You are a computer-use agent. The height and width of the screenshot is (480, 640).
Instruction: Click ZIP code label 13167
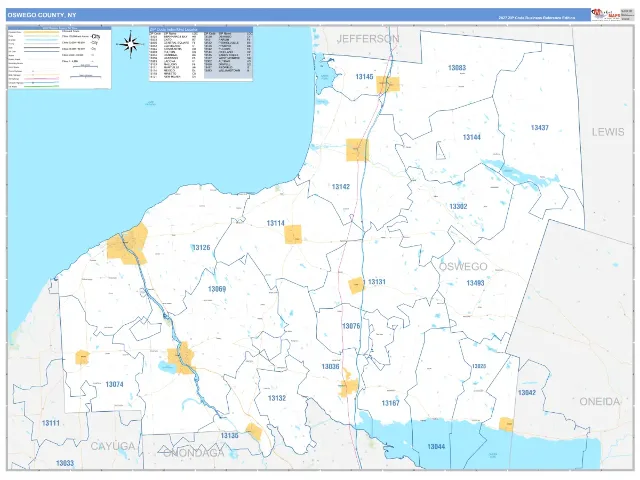coord(391,403)
